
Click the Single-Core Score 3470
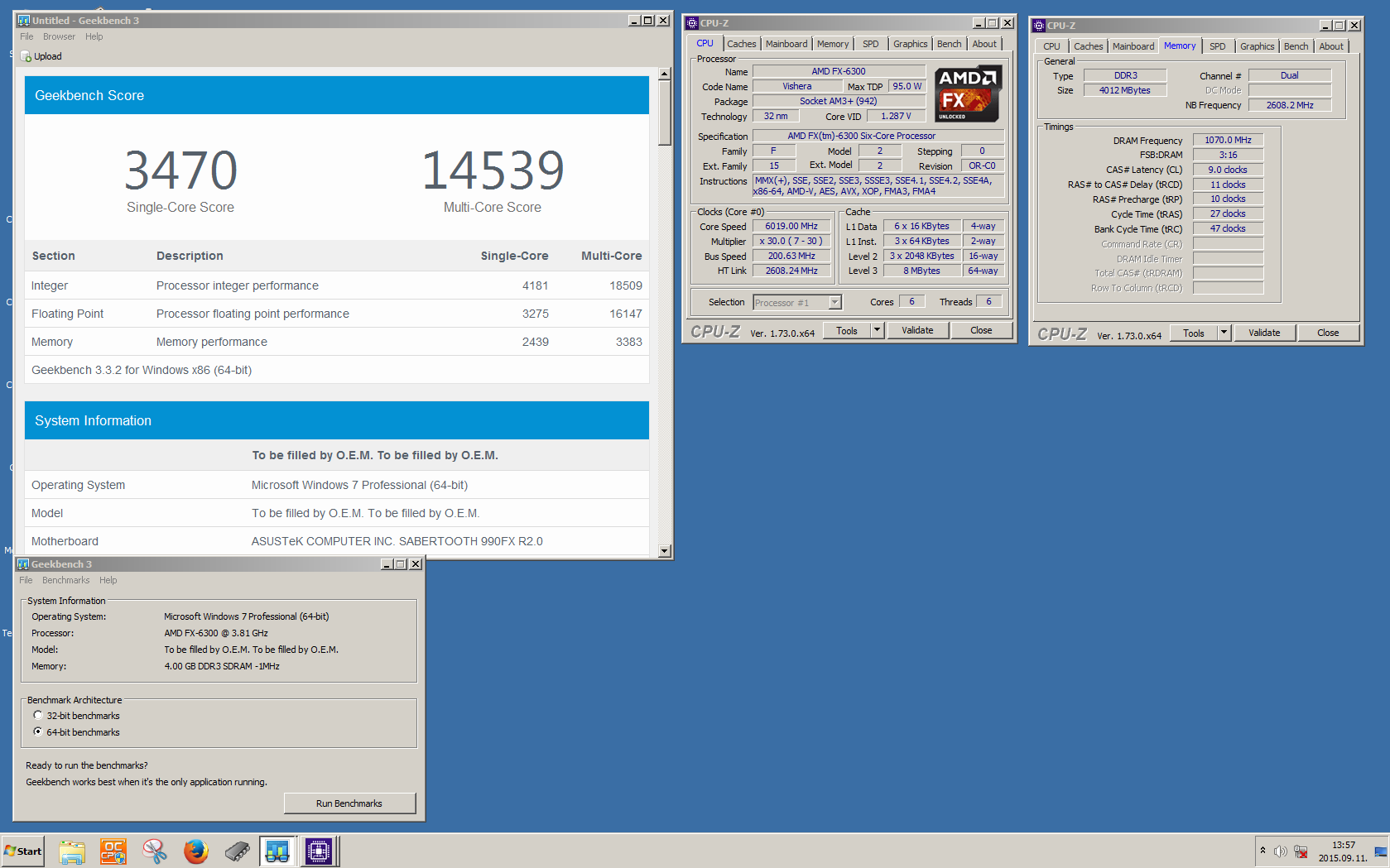[x=180, y=170]
